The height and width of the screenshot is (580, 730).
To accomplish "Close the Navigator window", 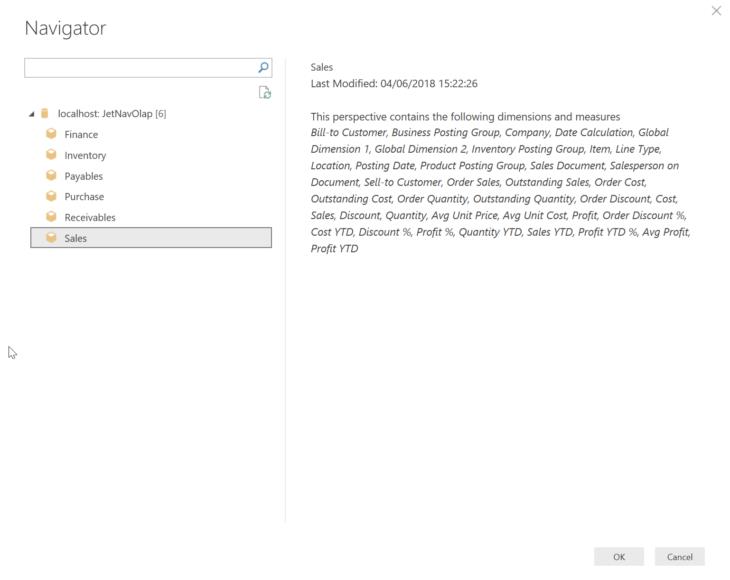I will click(716, 11).
